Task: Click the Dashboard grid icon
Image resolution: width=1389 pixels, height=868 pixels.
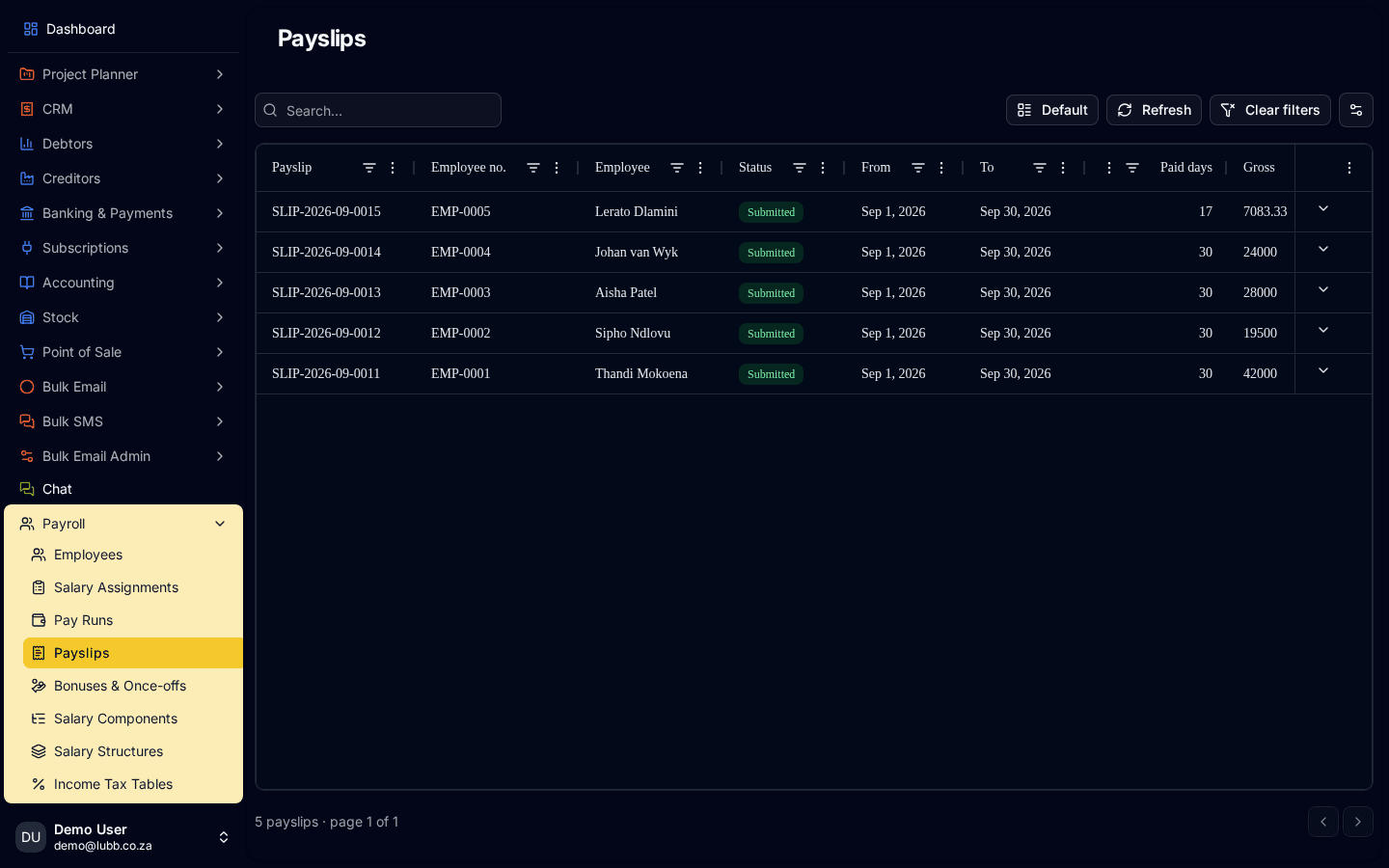Action: point(31,29)
